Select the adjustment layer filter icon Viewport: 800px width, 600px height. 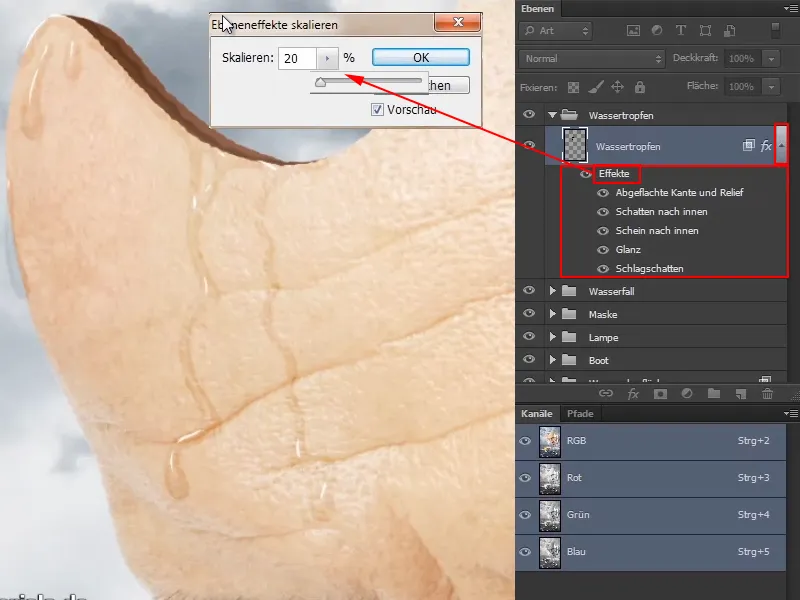[x=657, y=31]
